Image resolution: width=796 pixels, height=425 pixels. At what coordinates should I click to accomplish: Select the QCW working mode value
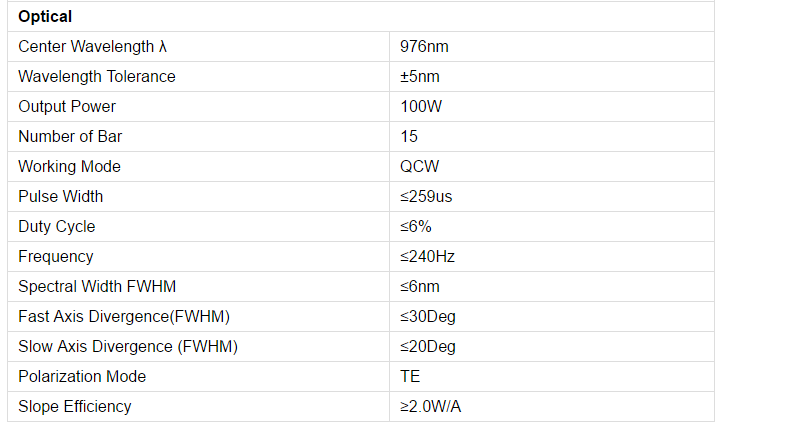[419, 167]
